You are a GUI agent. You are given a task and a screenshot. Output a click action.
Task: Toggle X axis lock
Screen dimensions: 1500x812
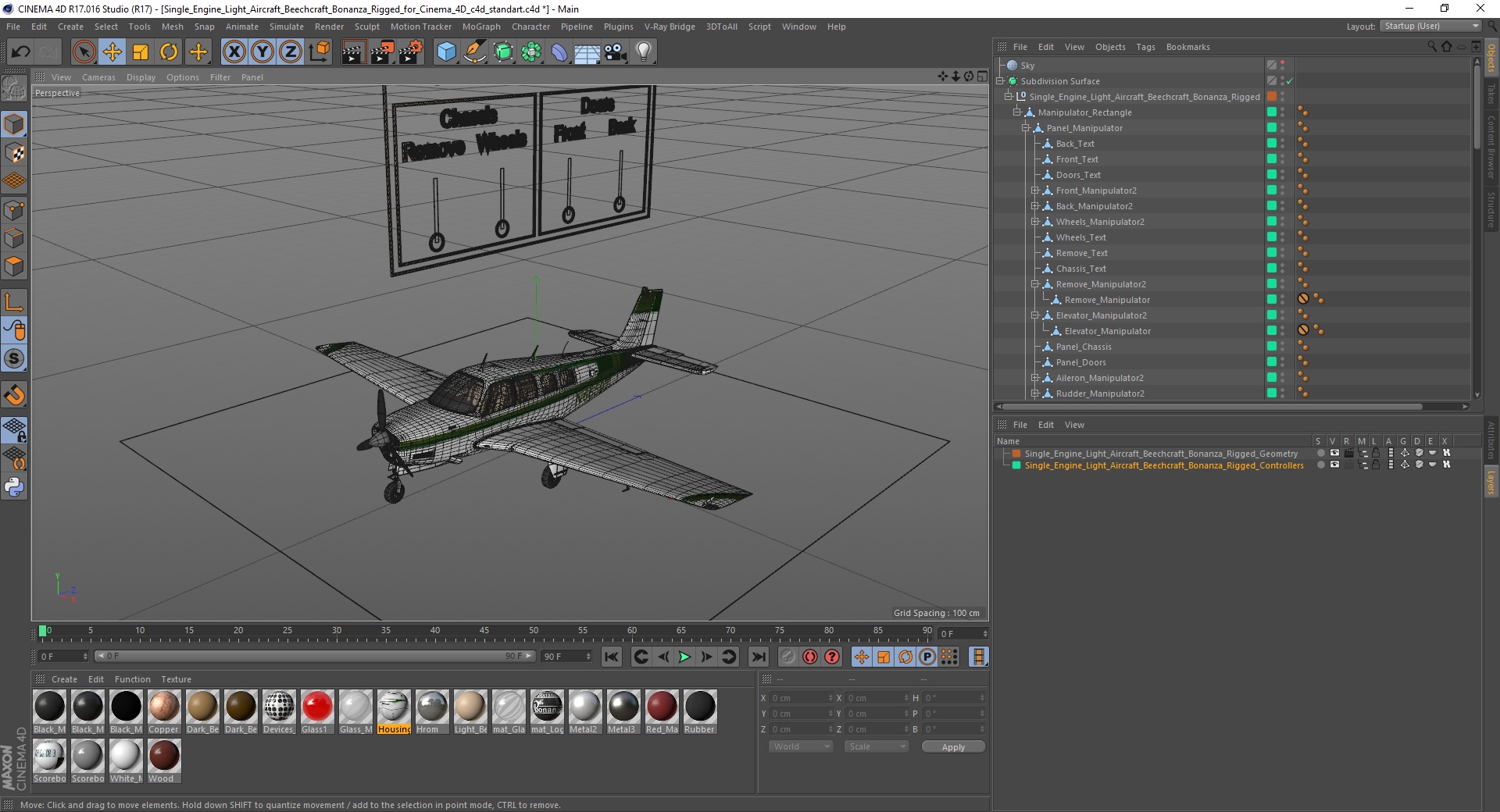tap(234, 52)
